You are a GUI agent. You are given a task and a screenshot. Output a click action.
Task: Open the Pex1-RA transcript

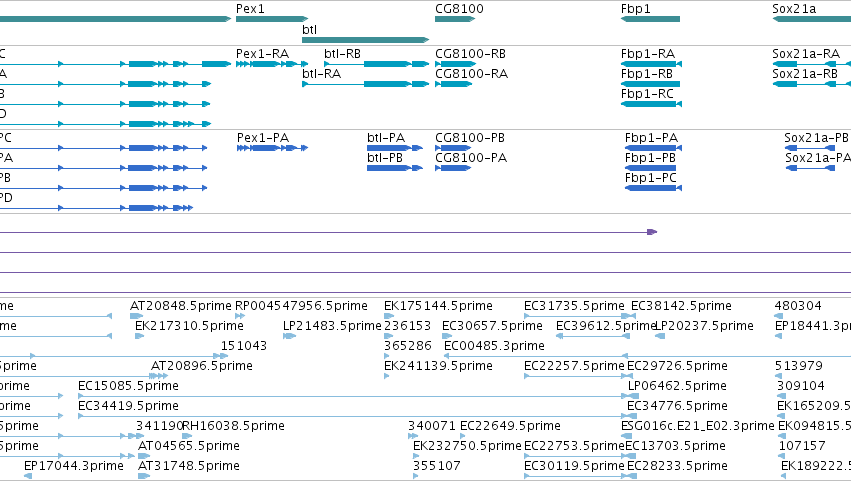click(x=262, y=54)
